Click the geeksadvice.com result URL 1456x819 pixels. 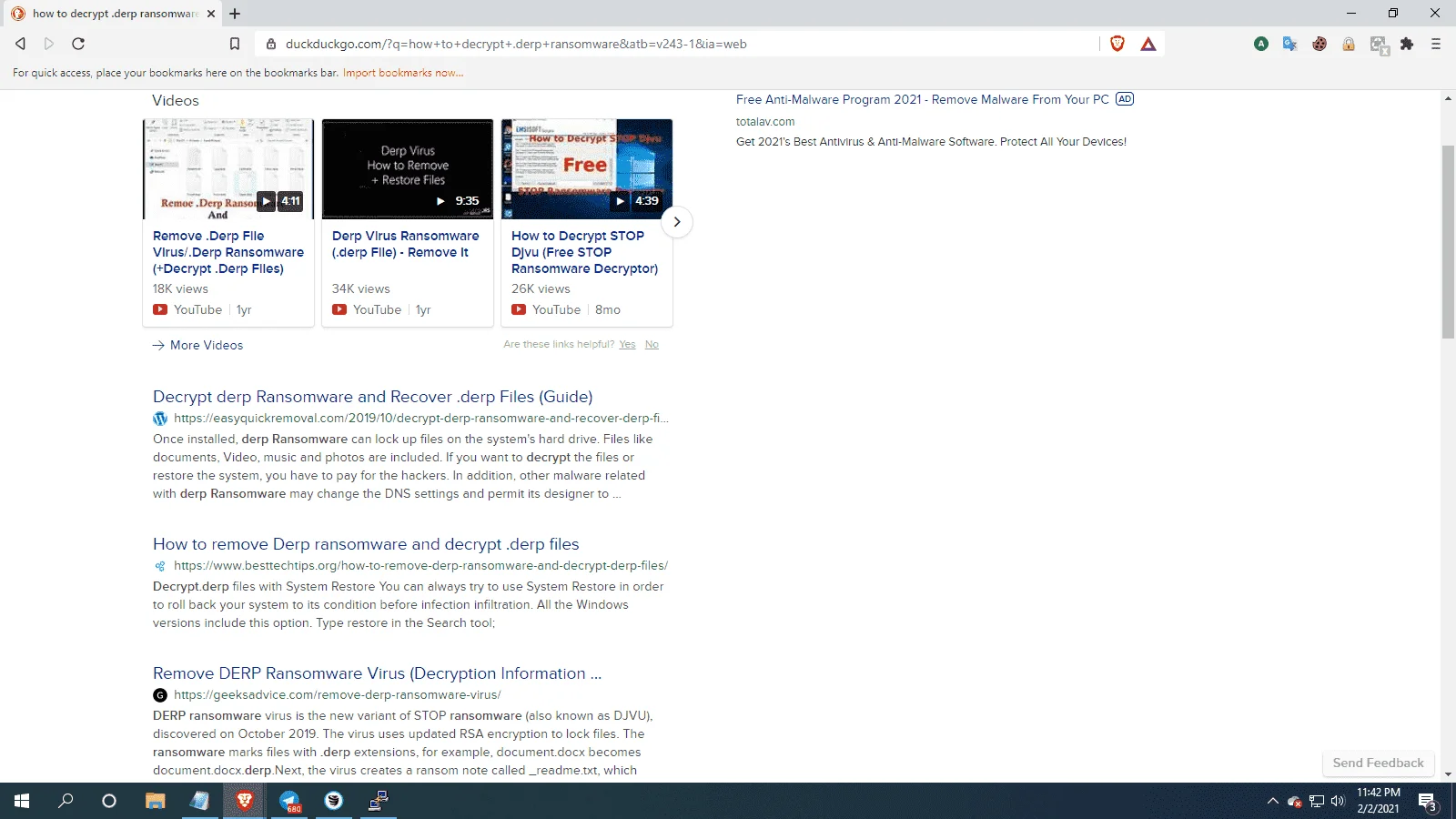[338, 695]
